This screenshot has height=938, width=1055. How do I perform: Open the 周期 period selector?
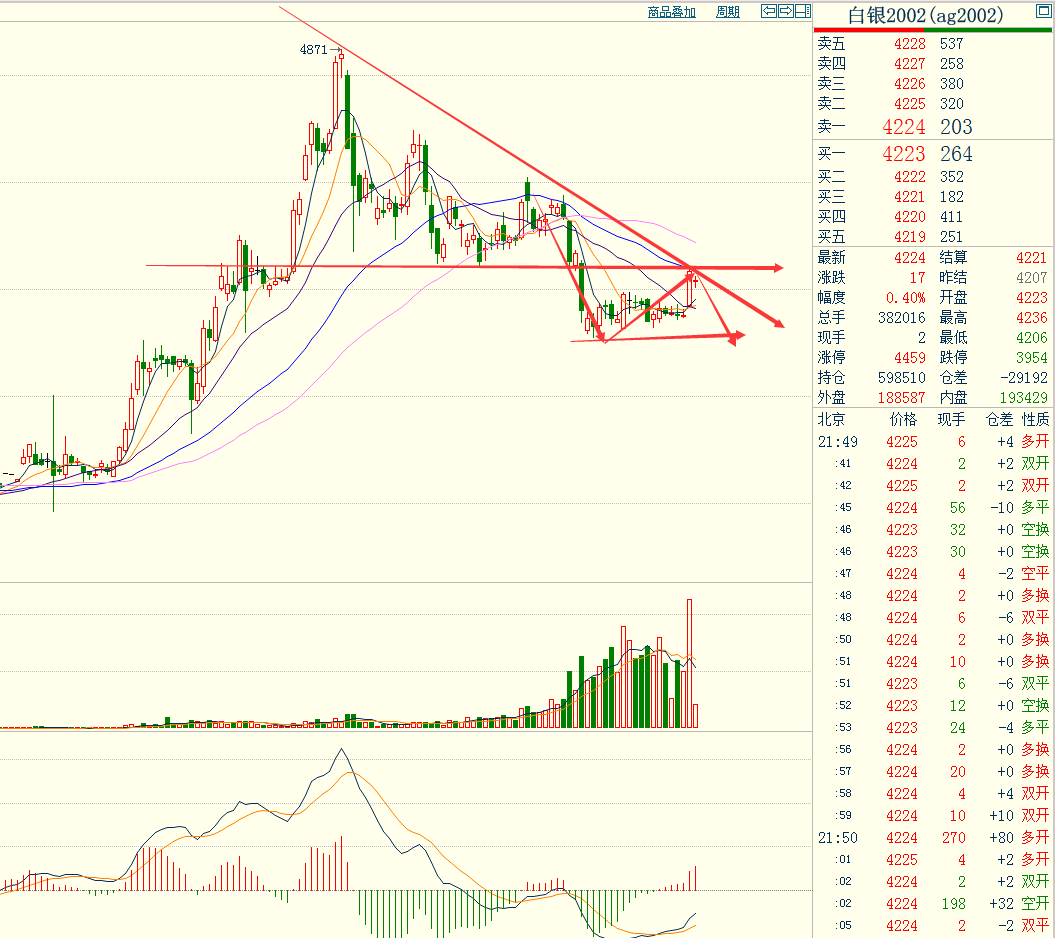coord(728,12)
